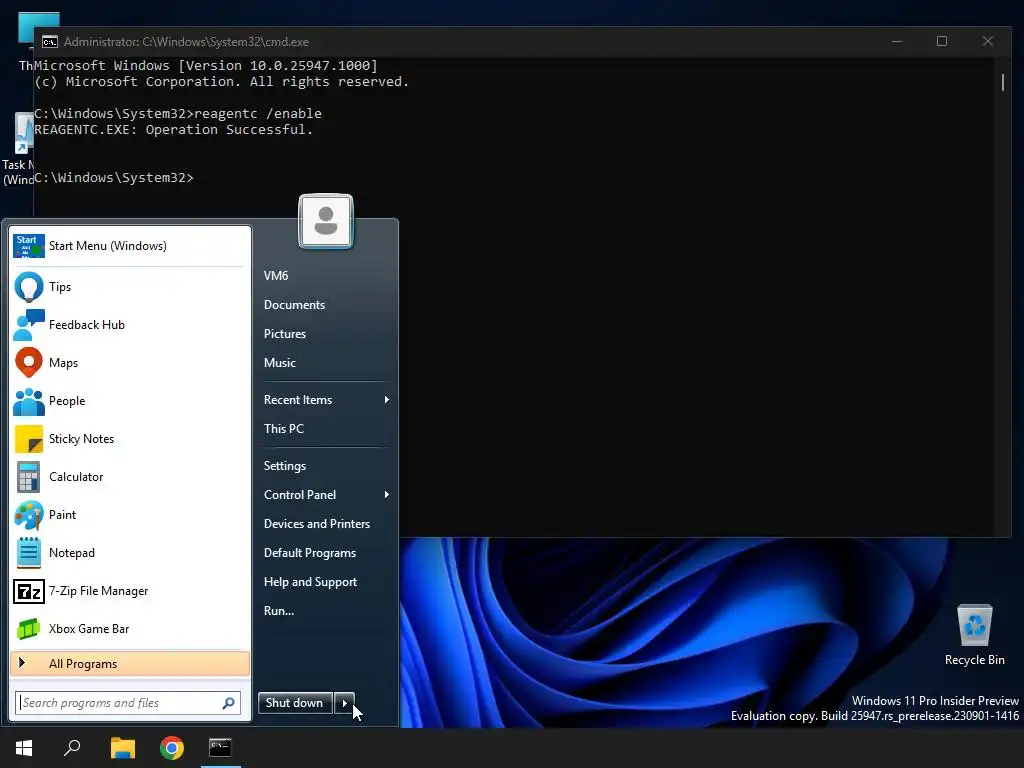1024x768 pixels.
Task: Click cmd window title bar icon
Action: pyautogui.click(x=50, y=42)
